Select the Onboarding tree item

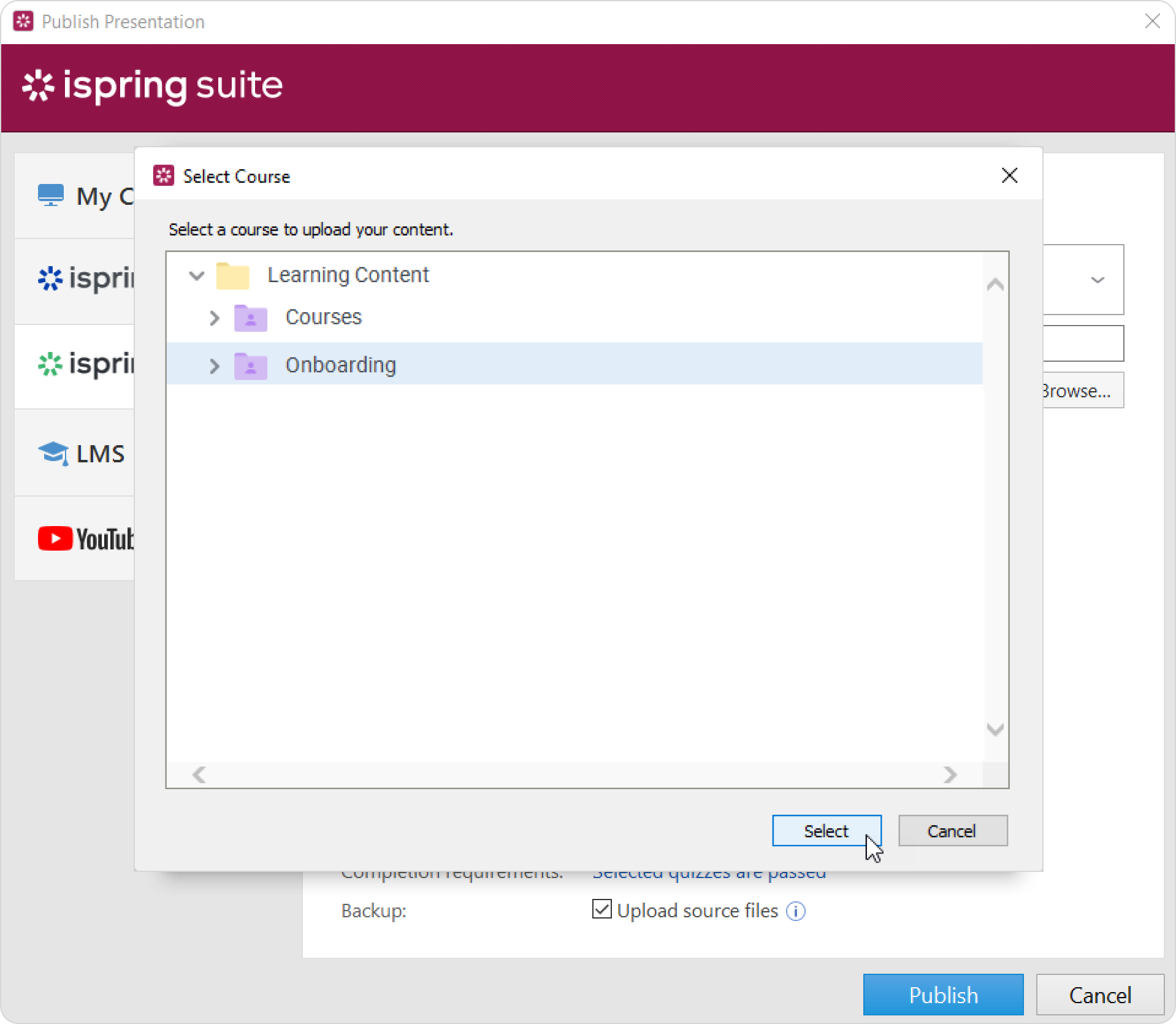[x=340, y=365]
